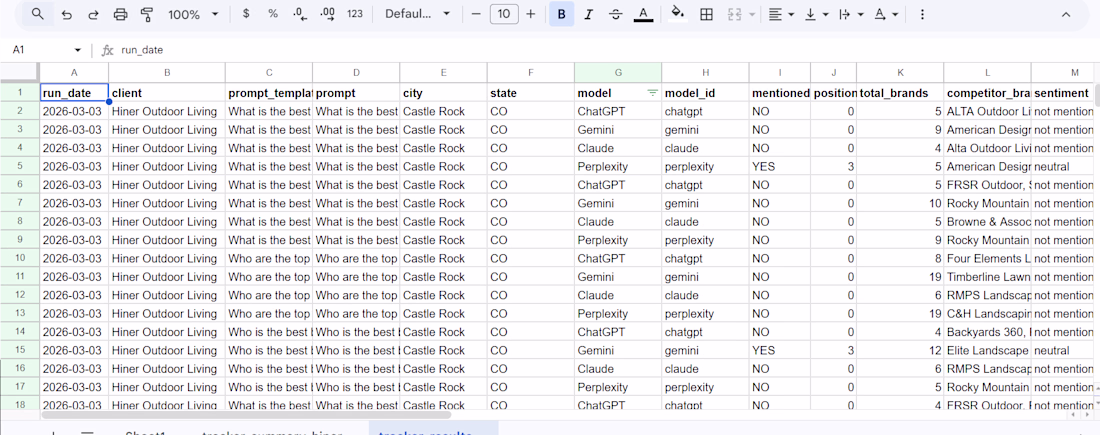Apply percent format
This screenshot has height=435, width=1100.
[x=273, y=15]
